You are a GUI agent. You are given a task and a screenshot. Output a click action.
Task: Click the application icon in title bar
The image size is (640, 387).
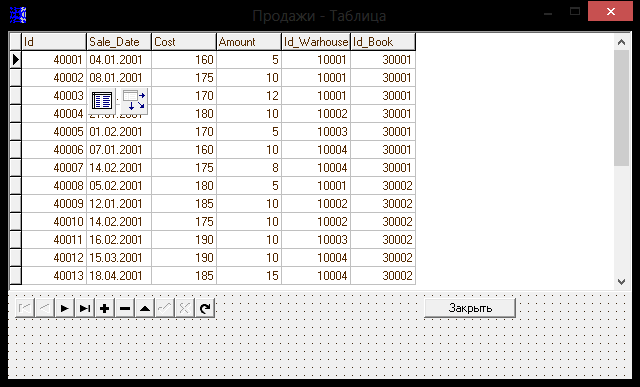click(x=18, y=15)
